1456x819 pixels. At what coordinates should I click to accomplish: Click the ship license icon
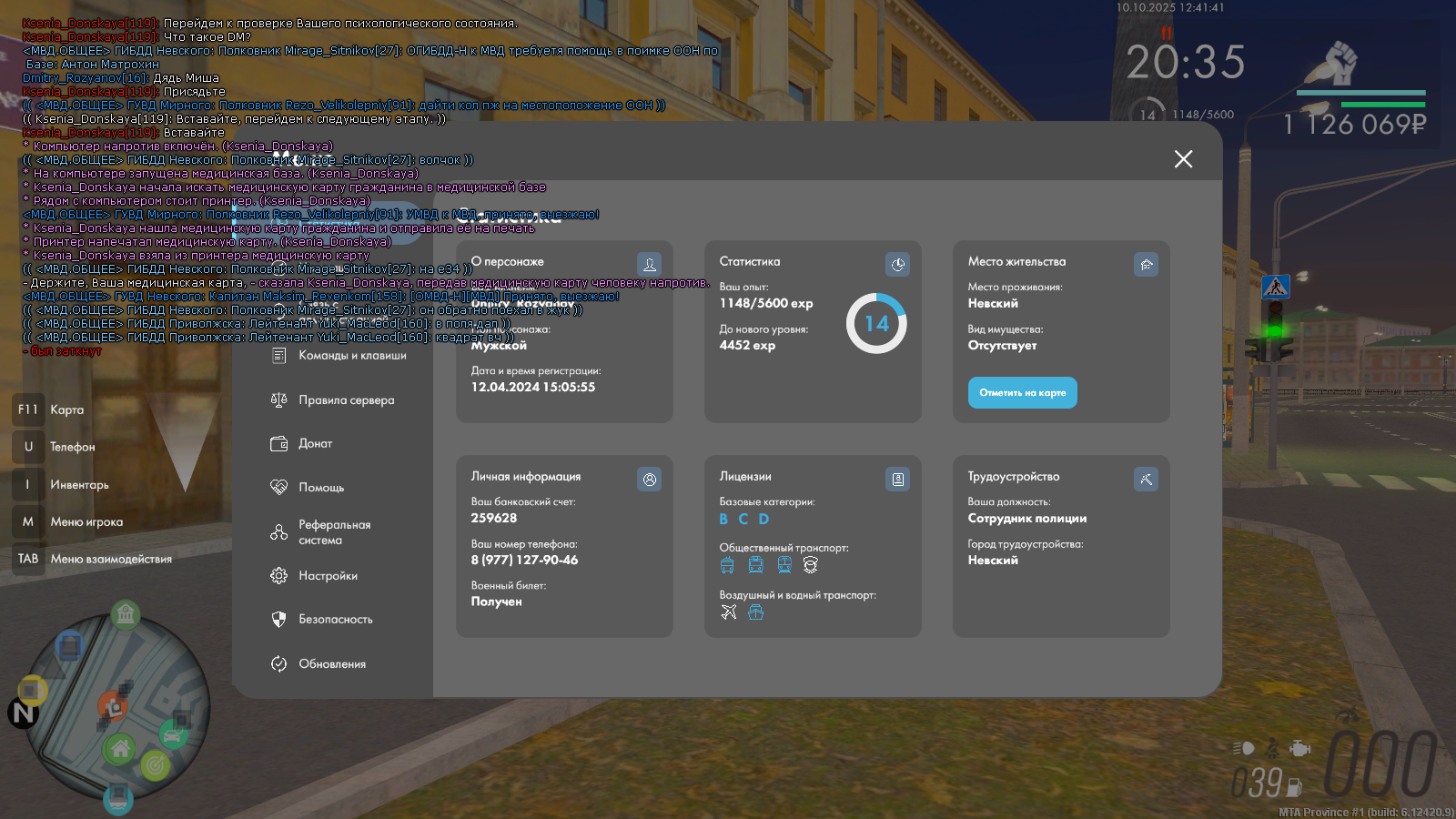tap(755, 612)
